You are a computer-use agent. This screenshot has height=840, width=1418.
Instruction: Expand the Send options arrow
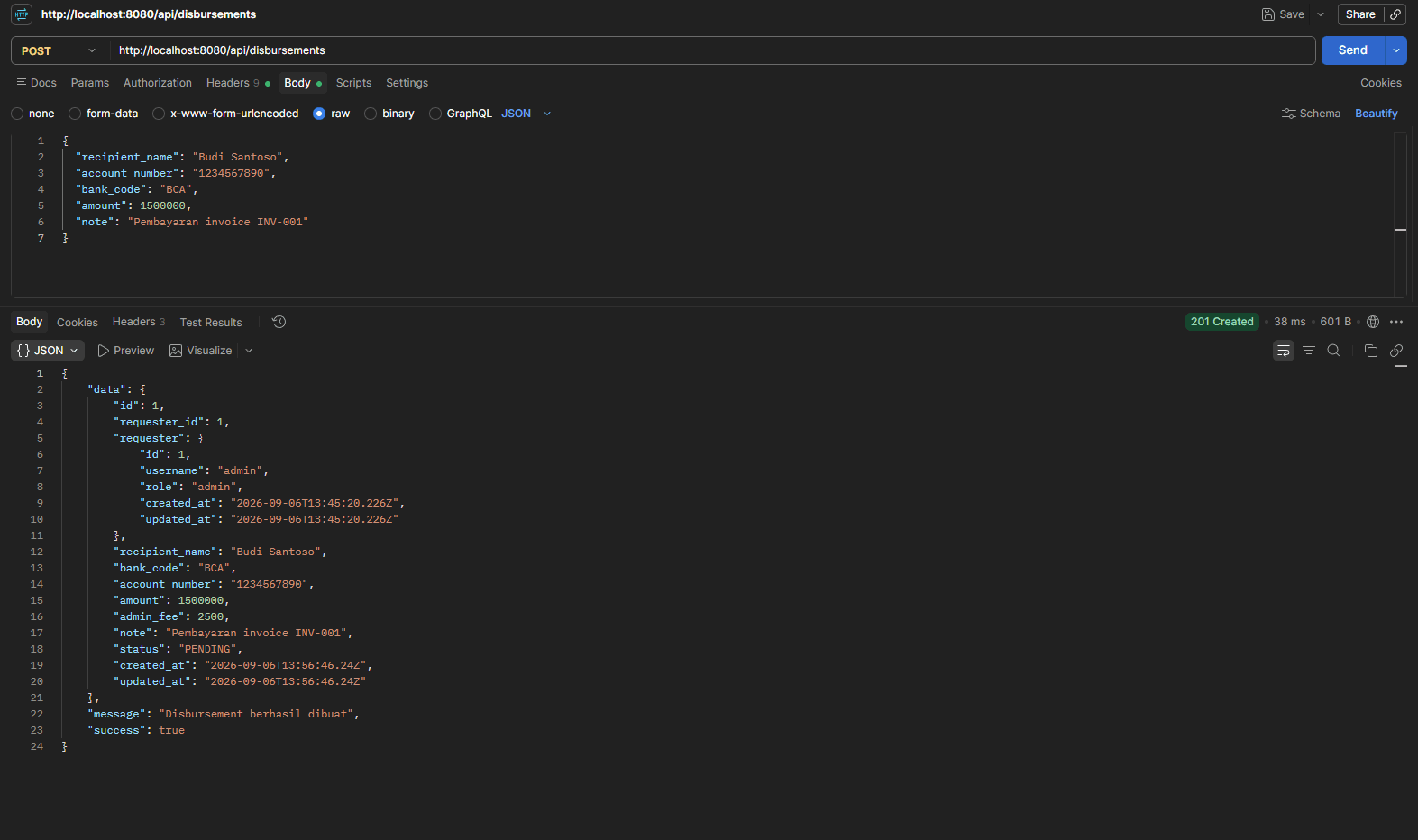(x=1396, y=50)
